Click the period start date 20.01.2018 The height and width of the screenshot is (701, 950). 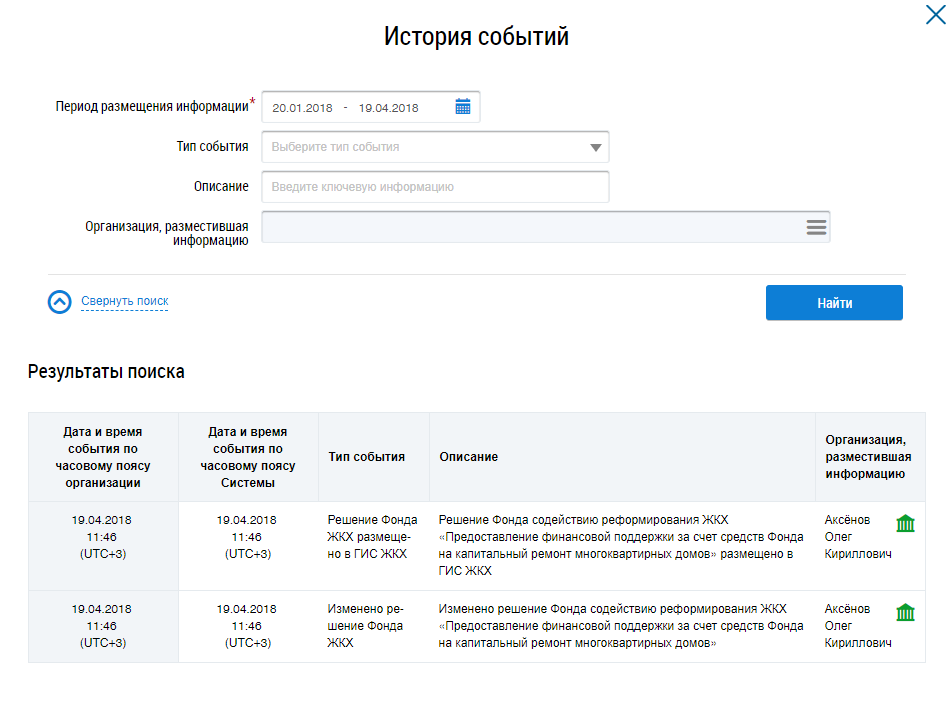coord(302,108)
